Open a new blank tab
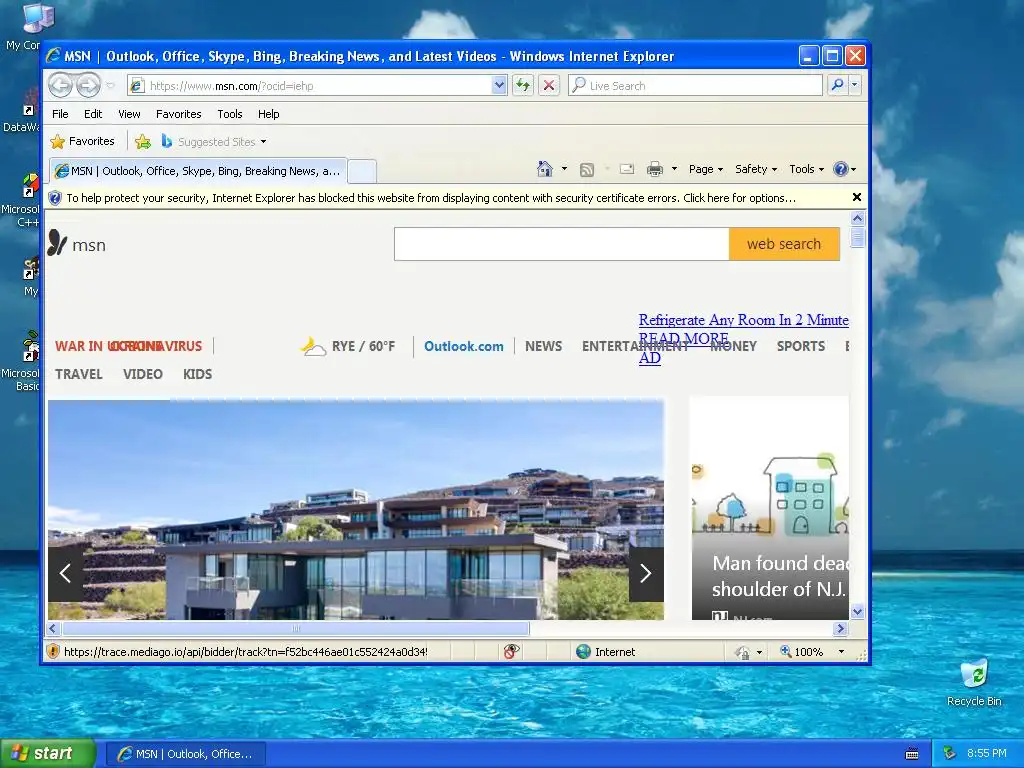The width and height of the screenshot is (1024, 768). 362,172
